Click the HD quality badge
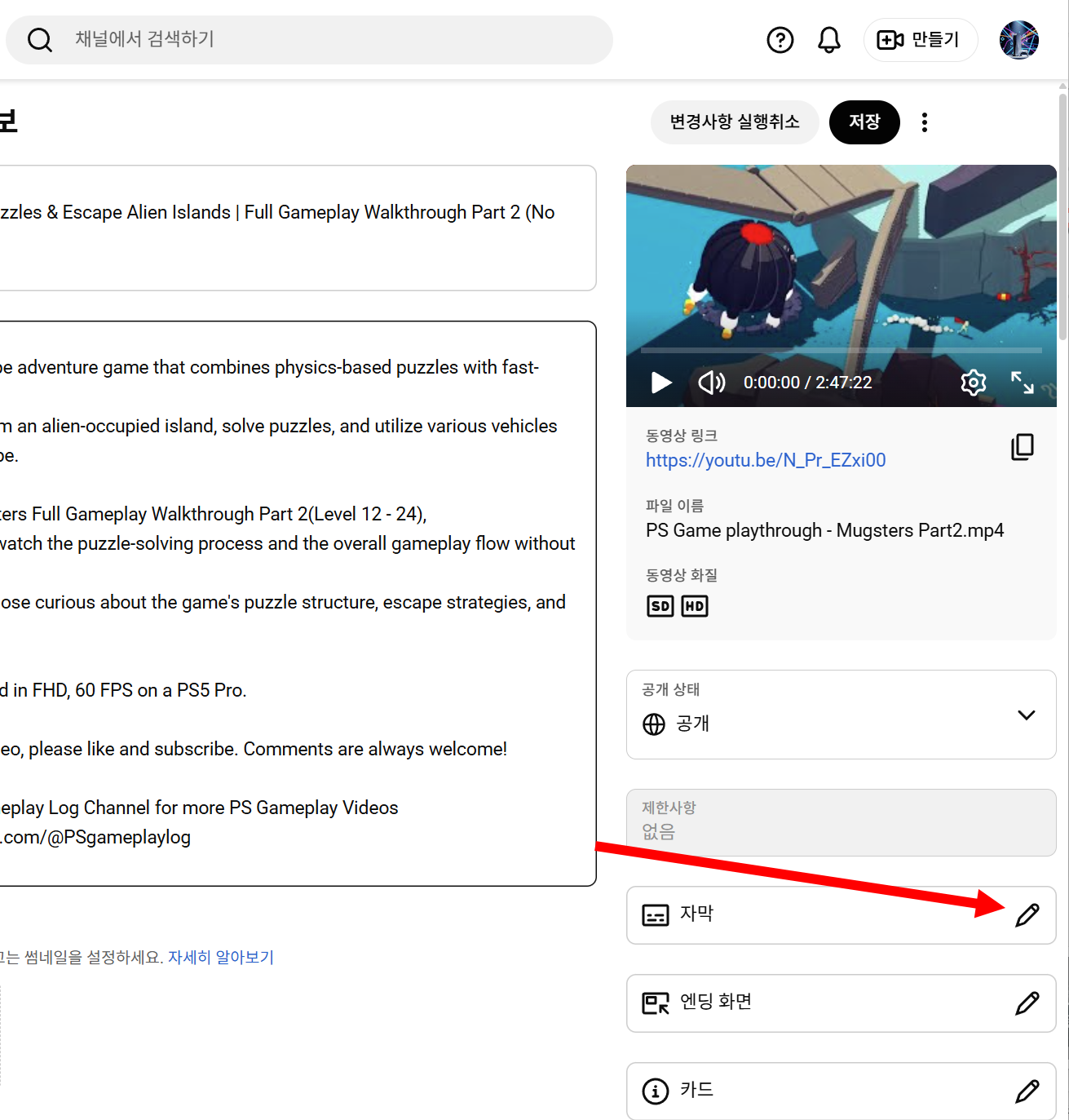This screenshot has height=1120, width=1069. (695, 606)
